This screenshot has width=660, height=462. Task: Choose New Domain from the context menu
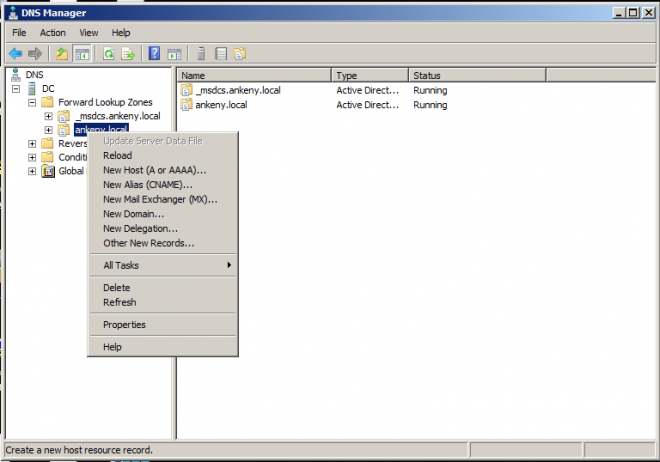point(162,214)
